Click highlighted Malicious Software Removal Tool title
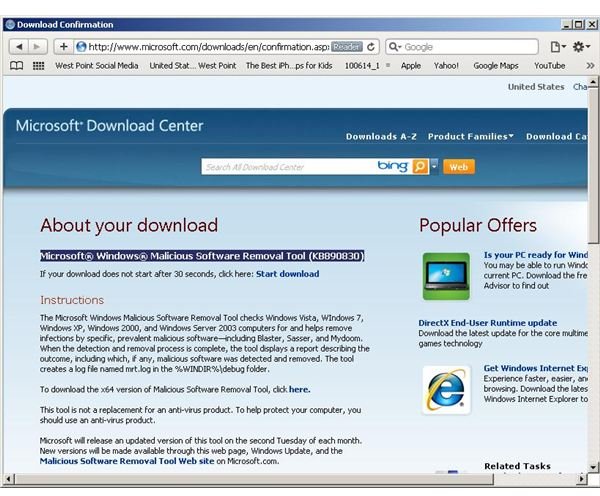 [202, 256]
